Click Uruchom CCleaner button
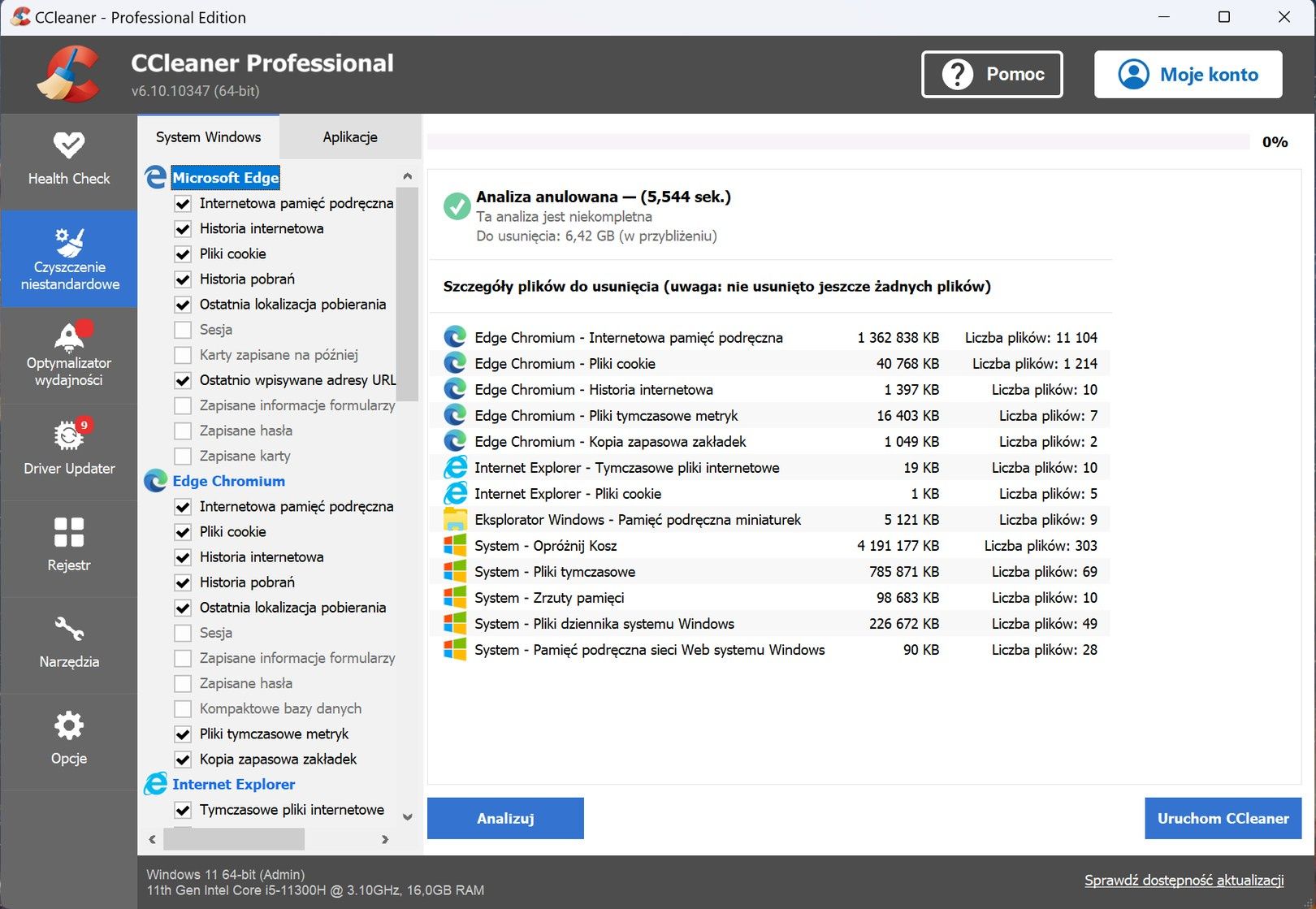Viewport: 1316px width, 909px height. 1223,818
